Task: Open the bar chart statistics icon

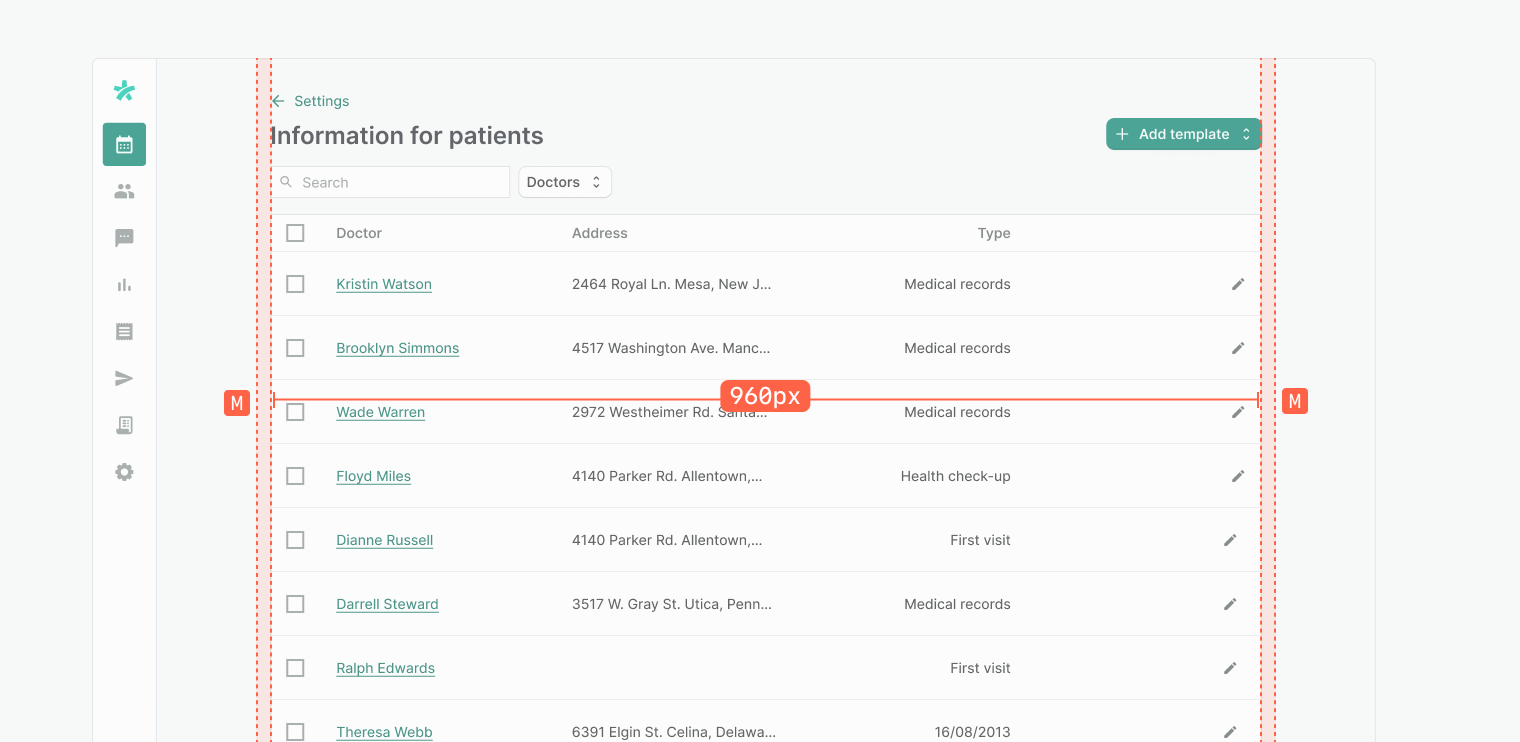Action: pos(124,285)
